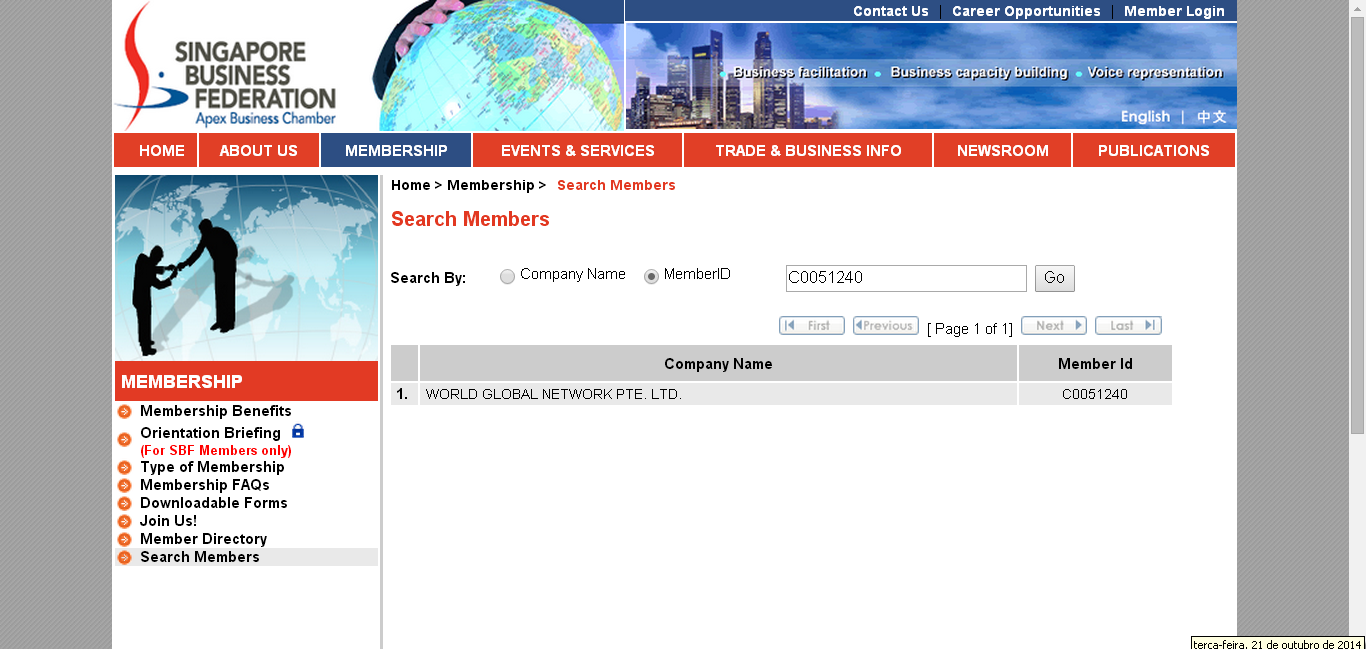Click the arrow bullet beside Type of Membership

(125, 467)
